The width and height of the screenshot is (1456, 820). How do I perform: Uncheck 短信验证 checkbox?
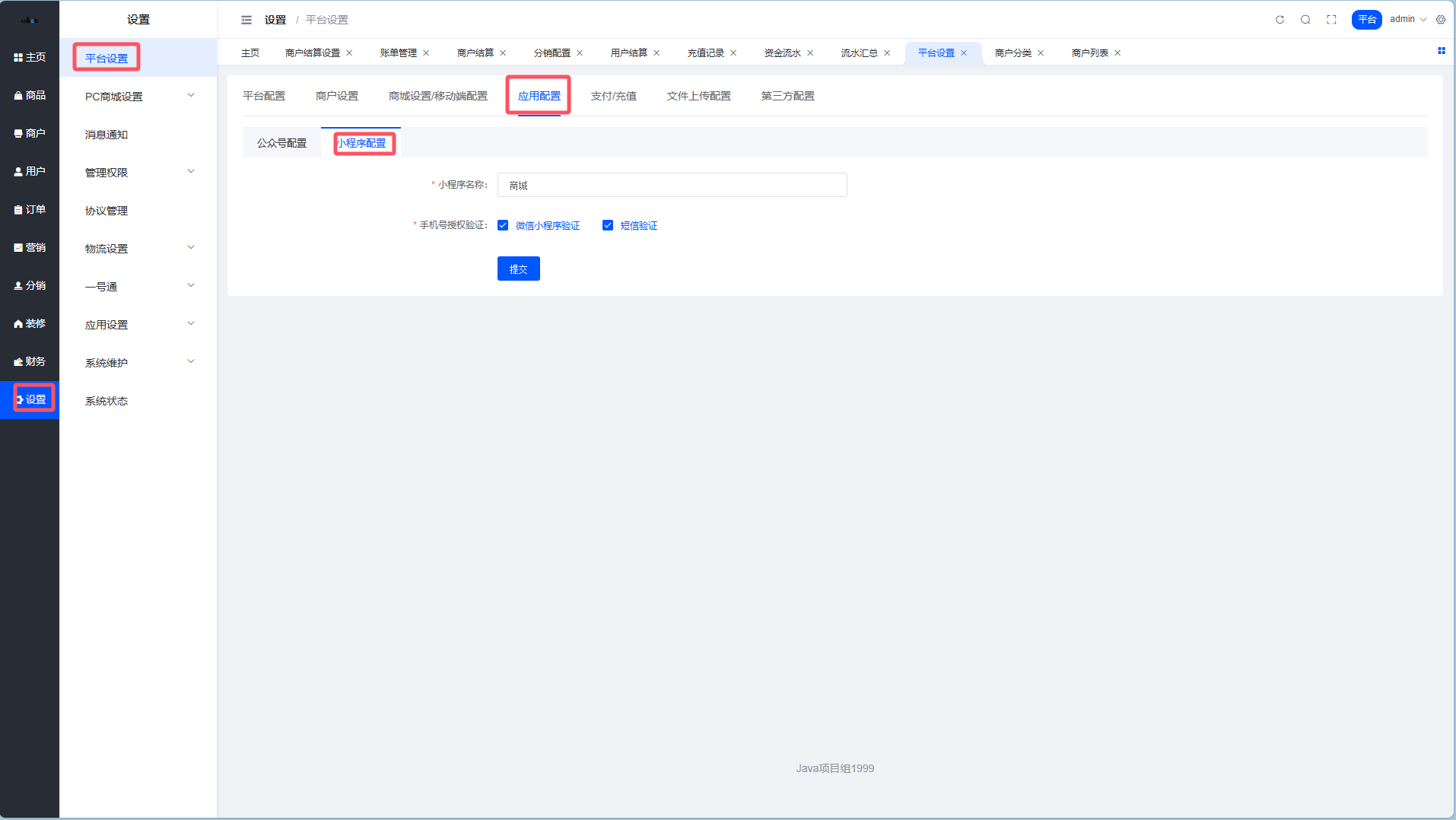point(608,225)
